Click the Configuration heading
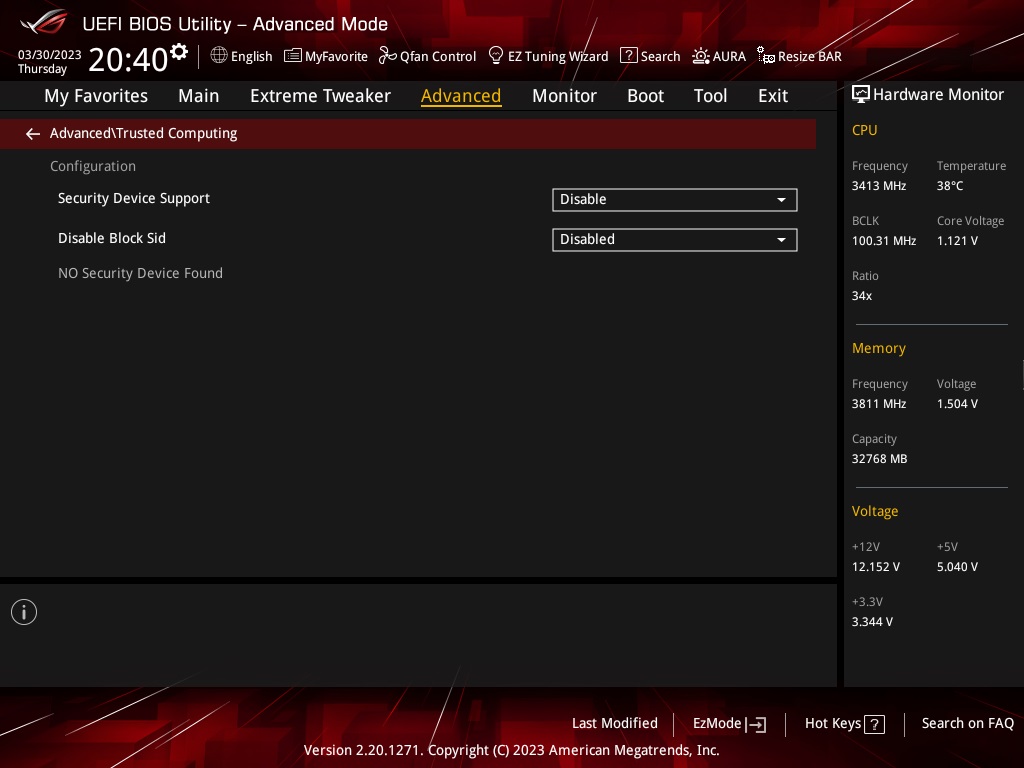 (93, 167)
